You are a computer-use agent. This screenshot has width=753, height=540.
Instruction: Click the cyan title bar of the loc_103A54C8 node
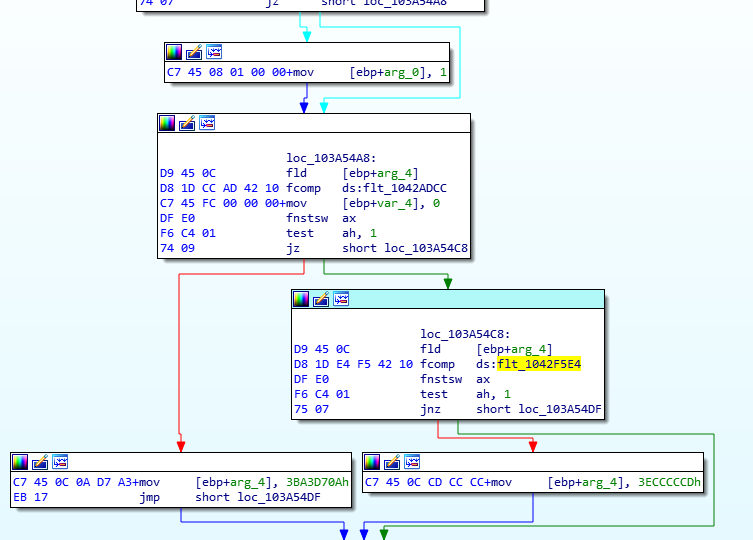[480, 299]
